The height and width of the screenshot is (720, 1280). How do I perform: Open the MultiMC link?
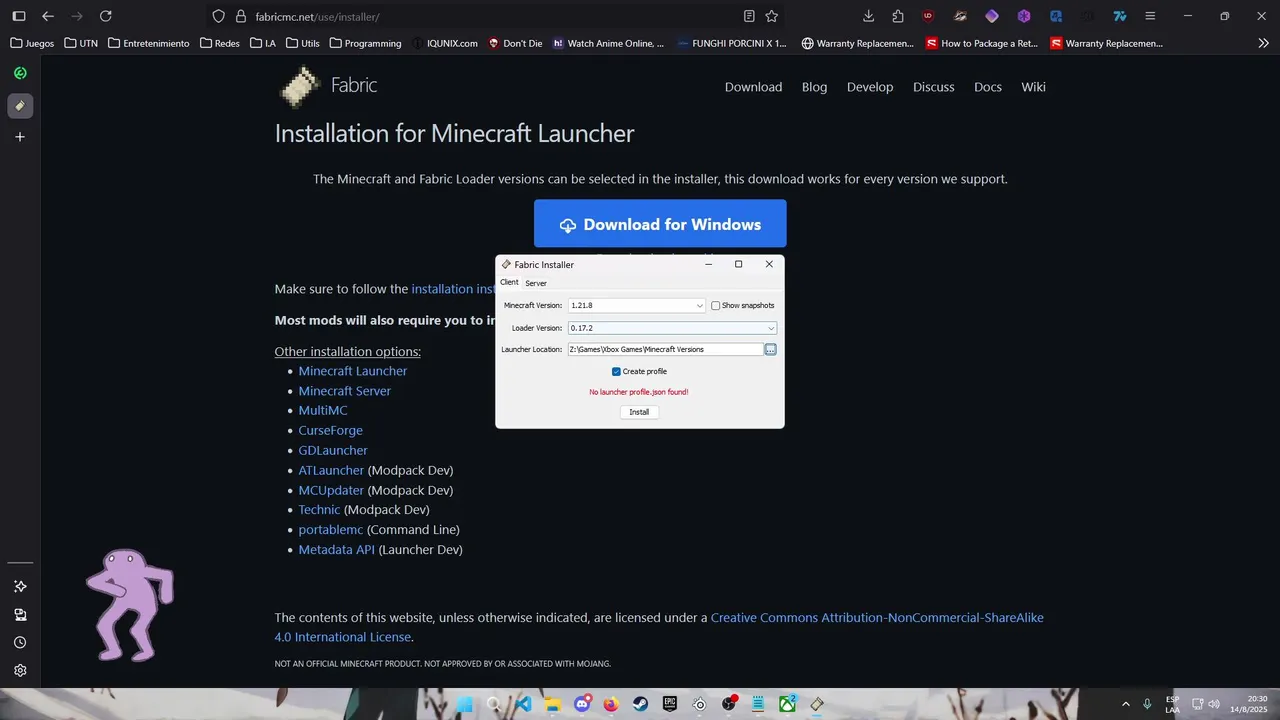(323, 411)
